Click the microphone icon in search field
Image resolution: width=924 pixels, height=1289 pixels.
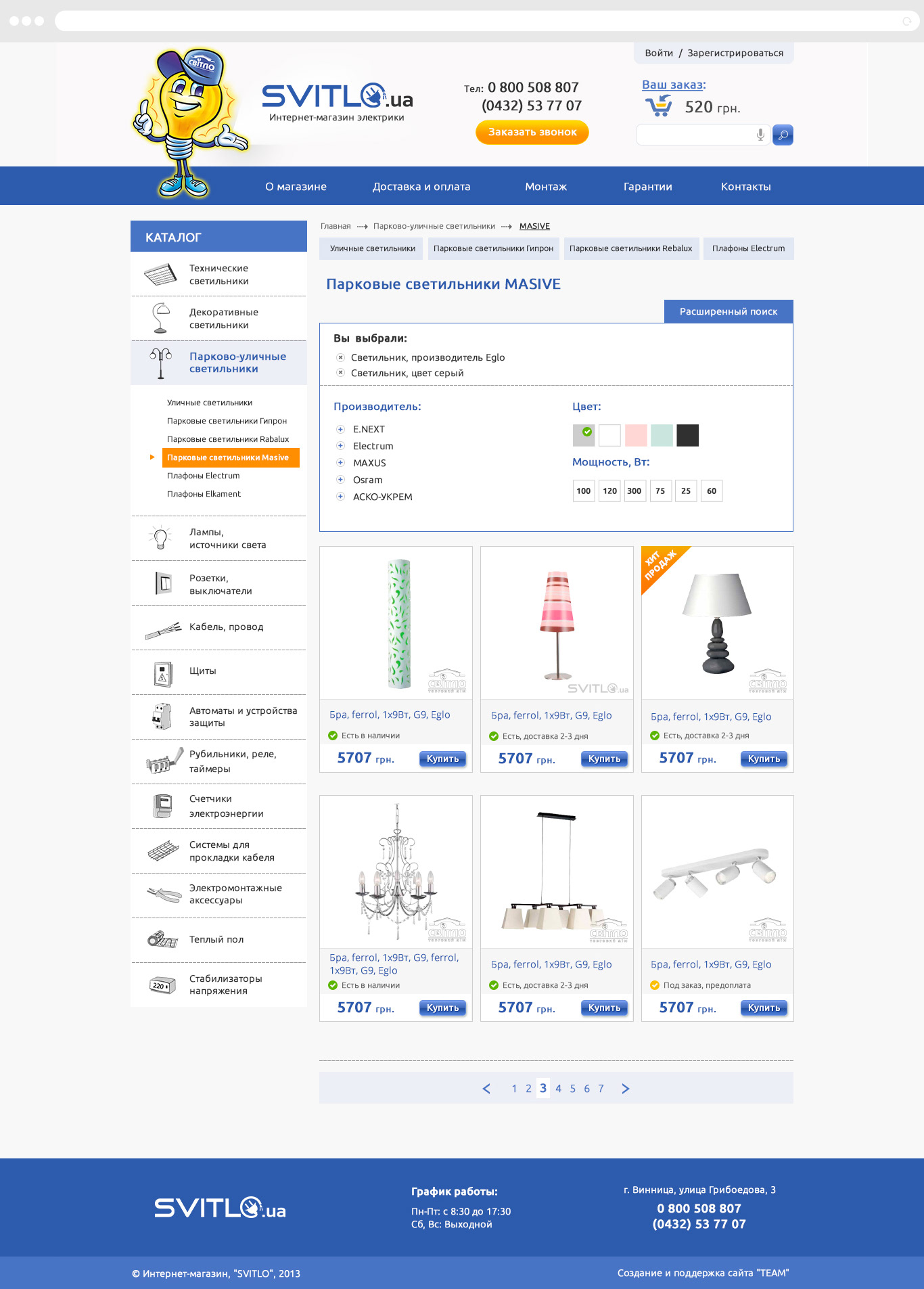click(x=760, y=135)
